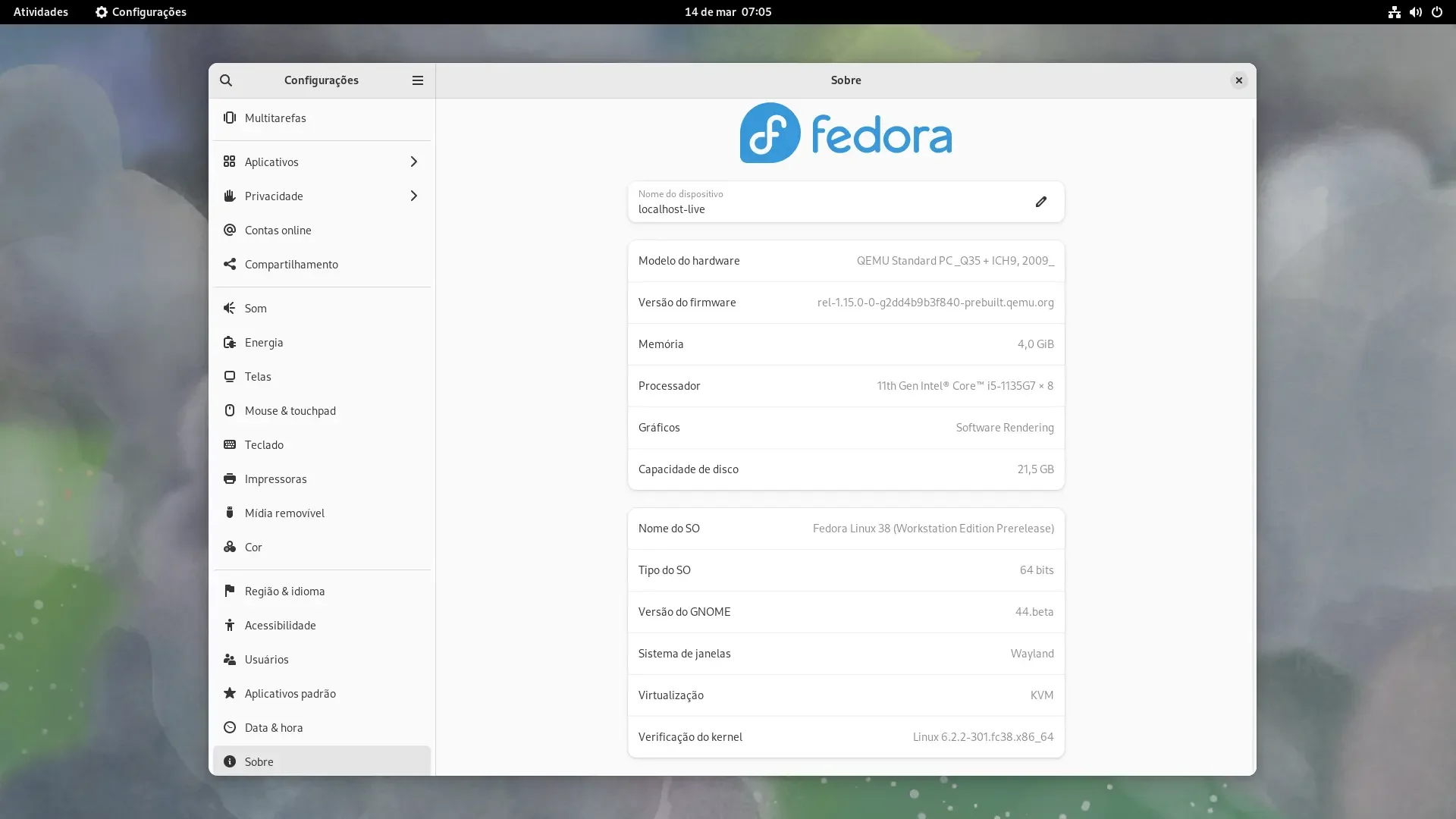Click the Contas online at-sign icon

[229, 230]
